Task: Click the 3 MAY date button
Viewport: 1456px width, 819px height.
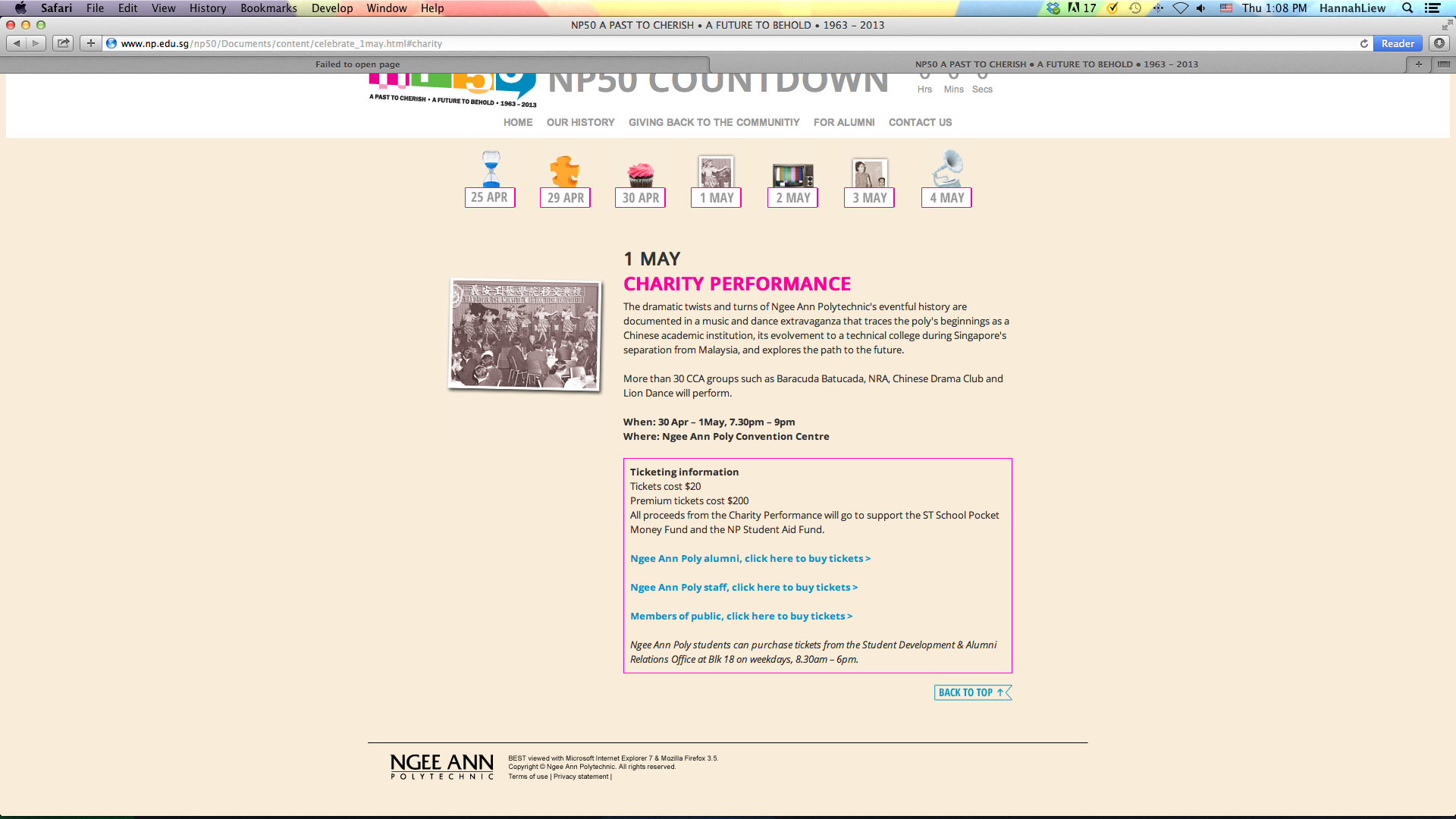Action: coord(869,198)
